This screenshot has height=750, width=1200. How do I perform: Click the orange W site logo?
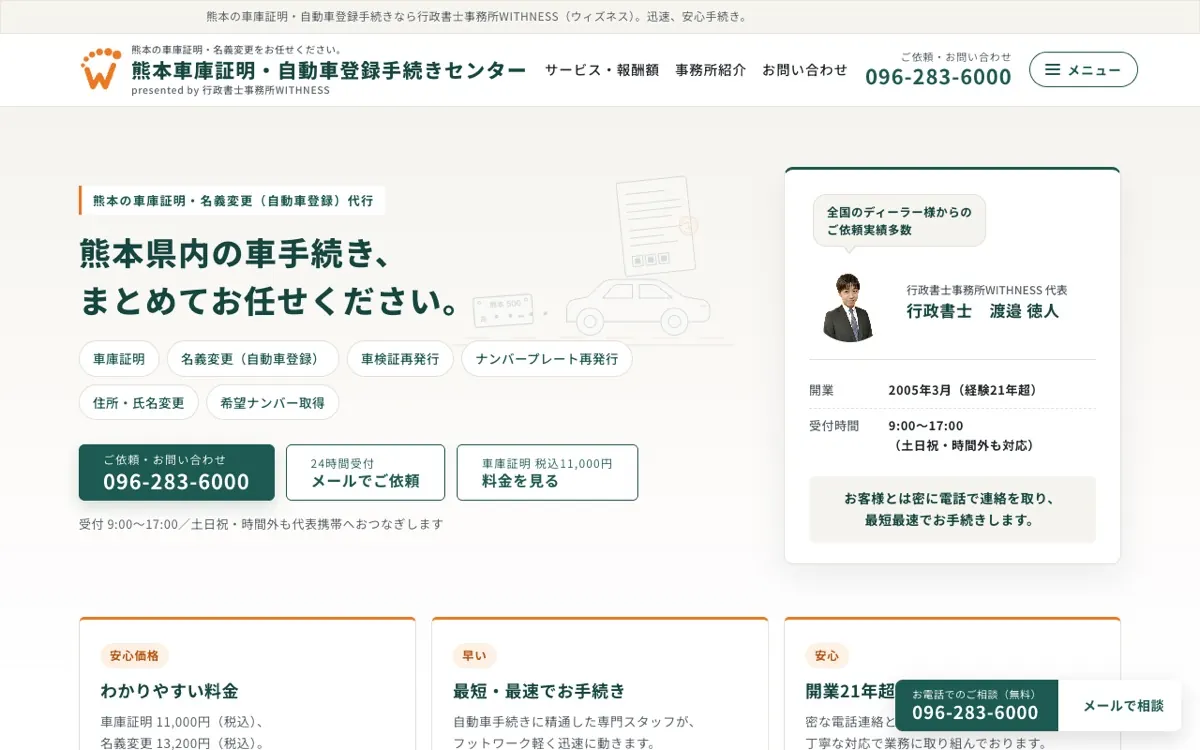[x=101, y=69]
